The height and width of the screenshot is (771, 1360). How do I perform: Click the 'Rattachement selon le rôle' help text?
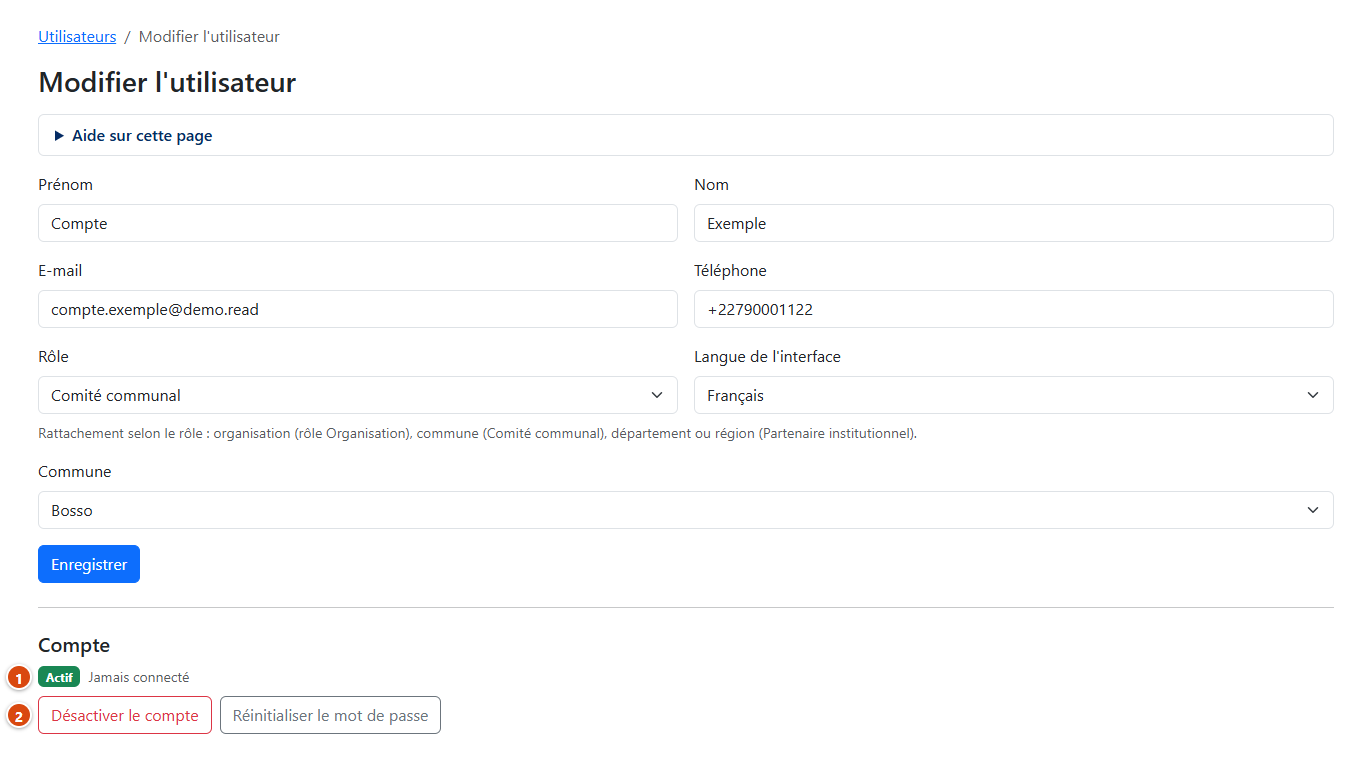tap(478, 434)
